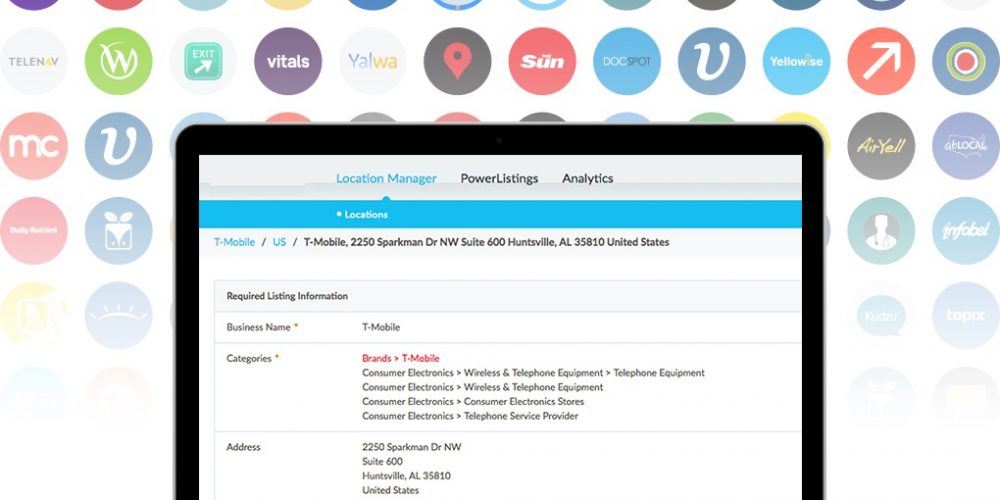Select the red Sun newspaper icon
1000x500 pixels.
coord(542,61)
